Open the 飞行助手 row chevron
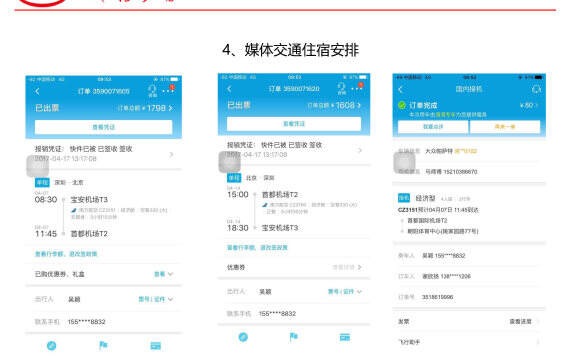Screen dimensions: 570x360 click(537, 342)
